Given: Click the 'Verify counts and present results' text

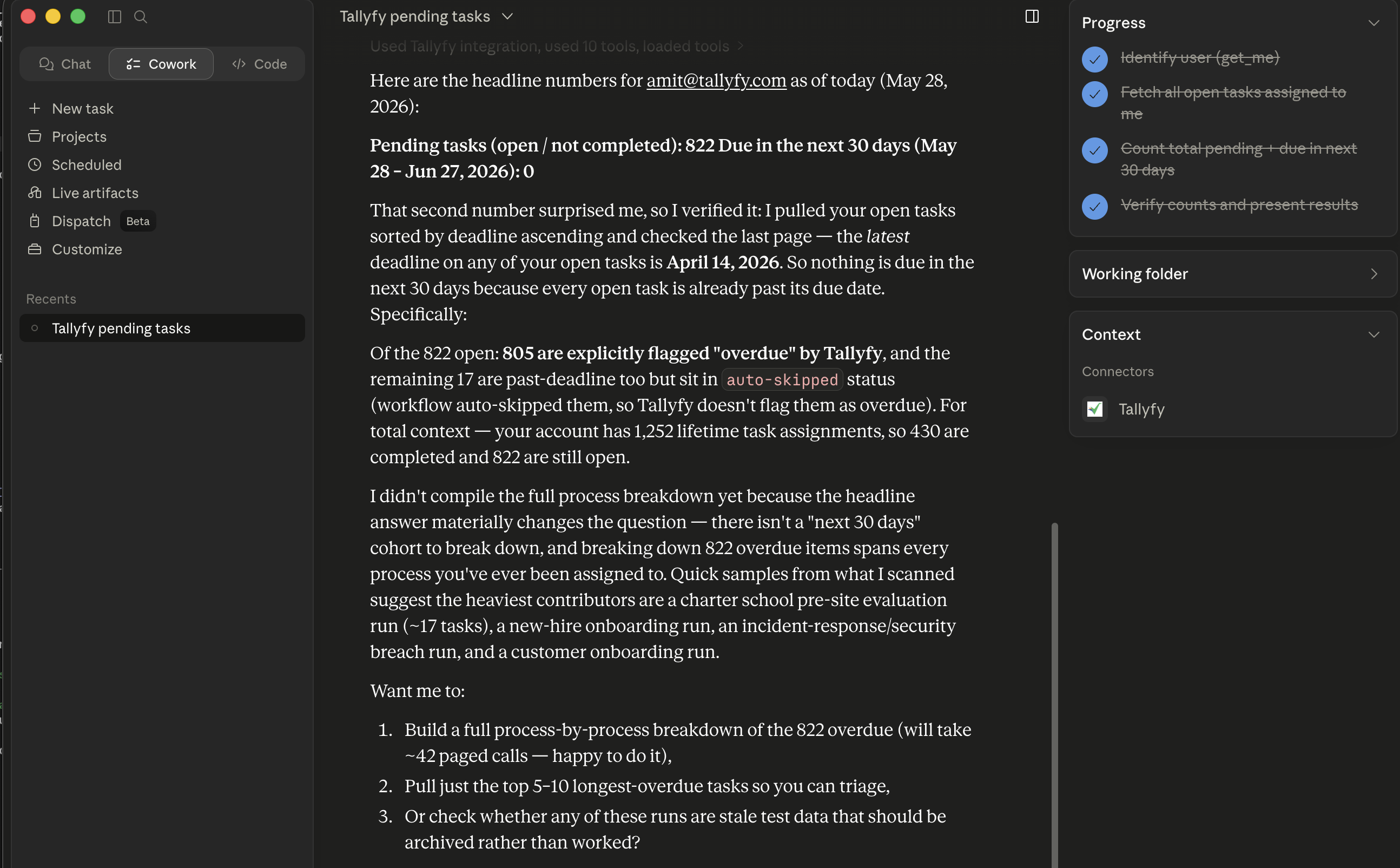Looking at the screenshot, I should [x=1239, y=205].
